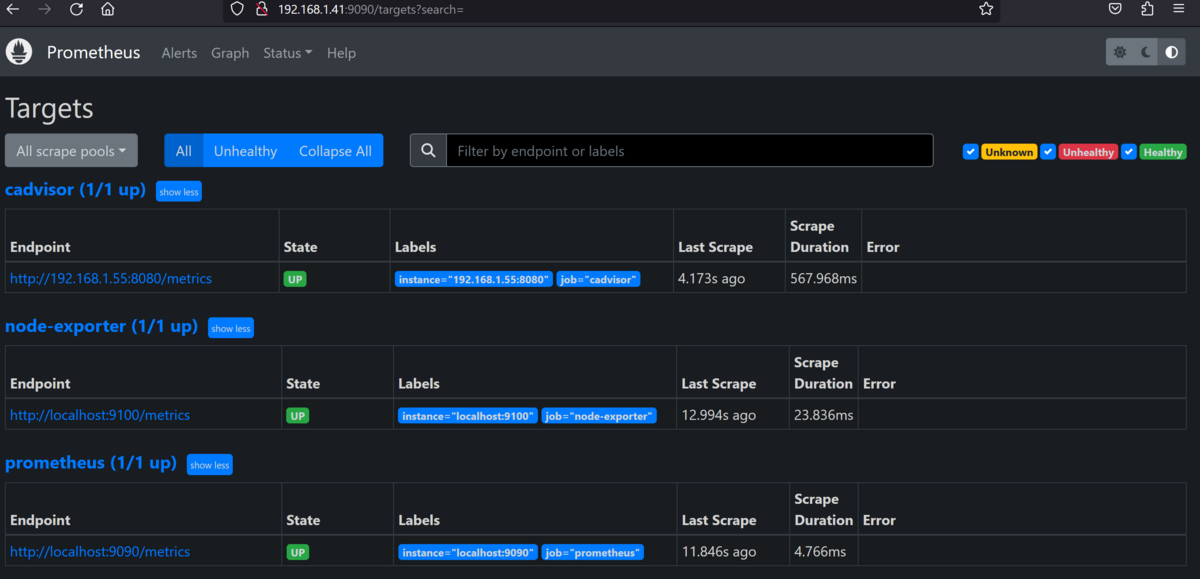1200x579 pixels.
Task: Reload the page with the refresh icon
Action: click(x=76, y=9)
